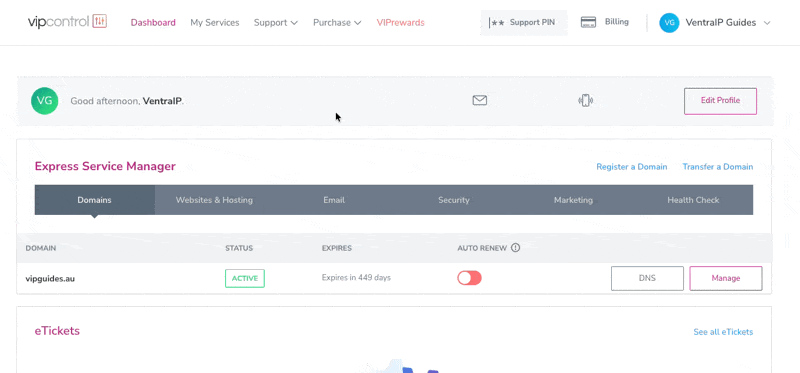Click the mobile phone vibrate icon
The image size is (800, 373).
click(x=585, y=101)
